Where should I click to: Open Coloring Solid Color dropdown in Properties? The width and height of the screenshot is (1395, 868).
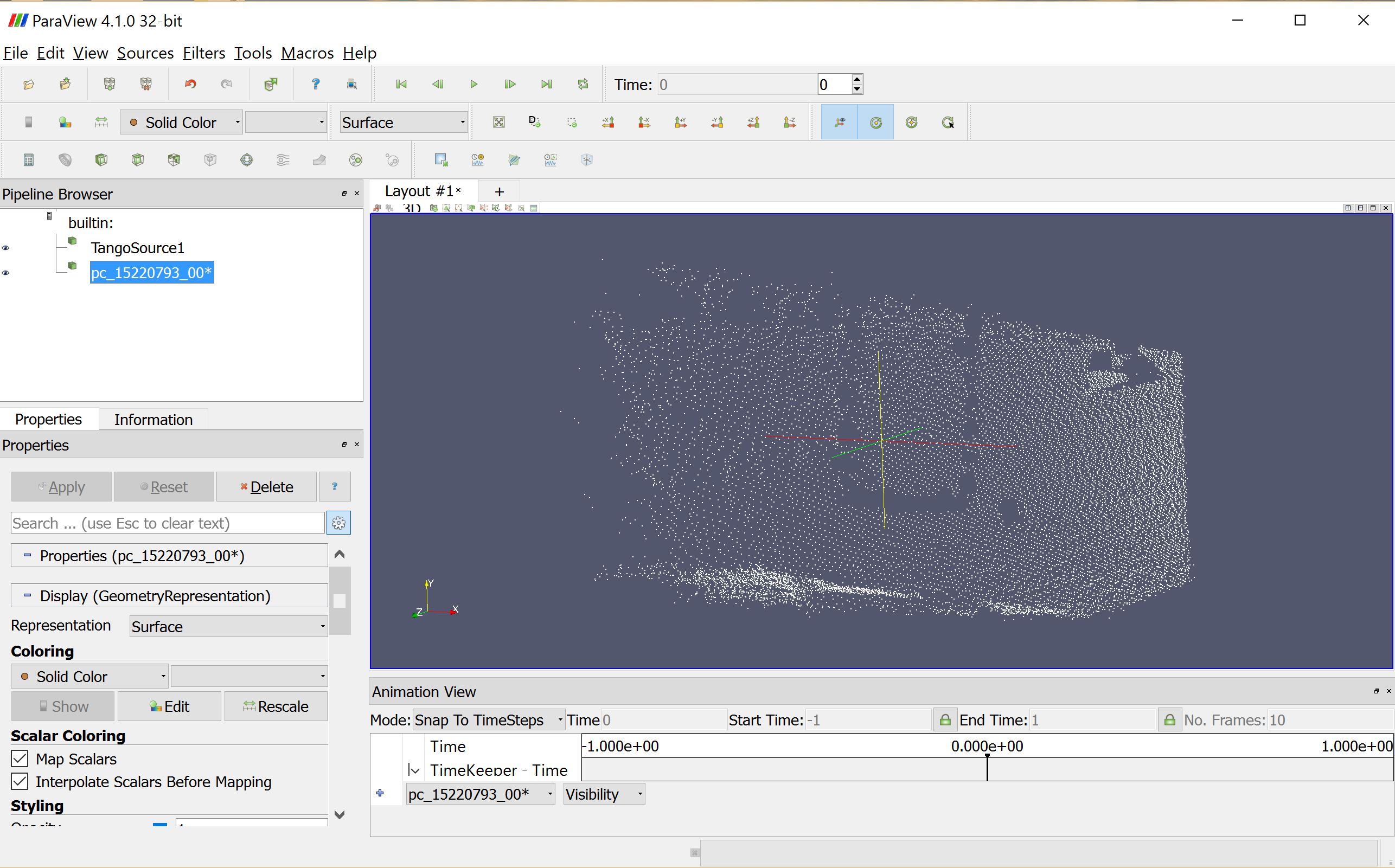tap(89, 676)
